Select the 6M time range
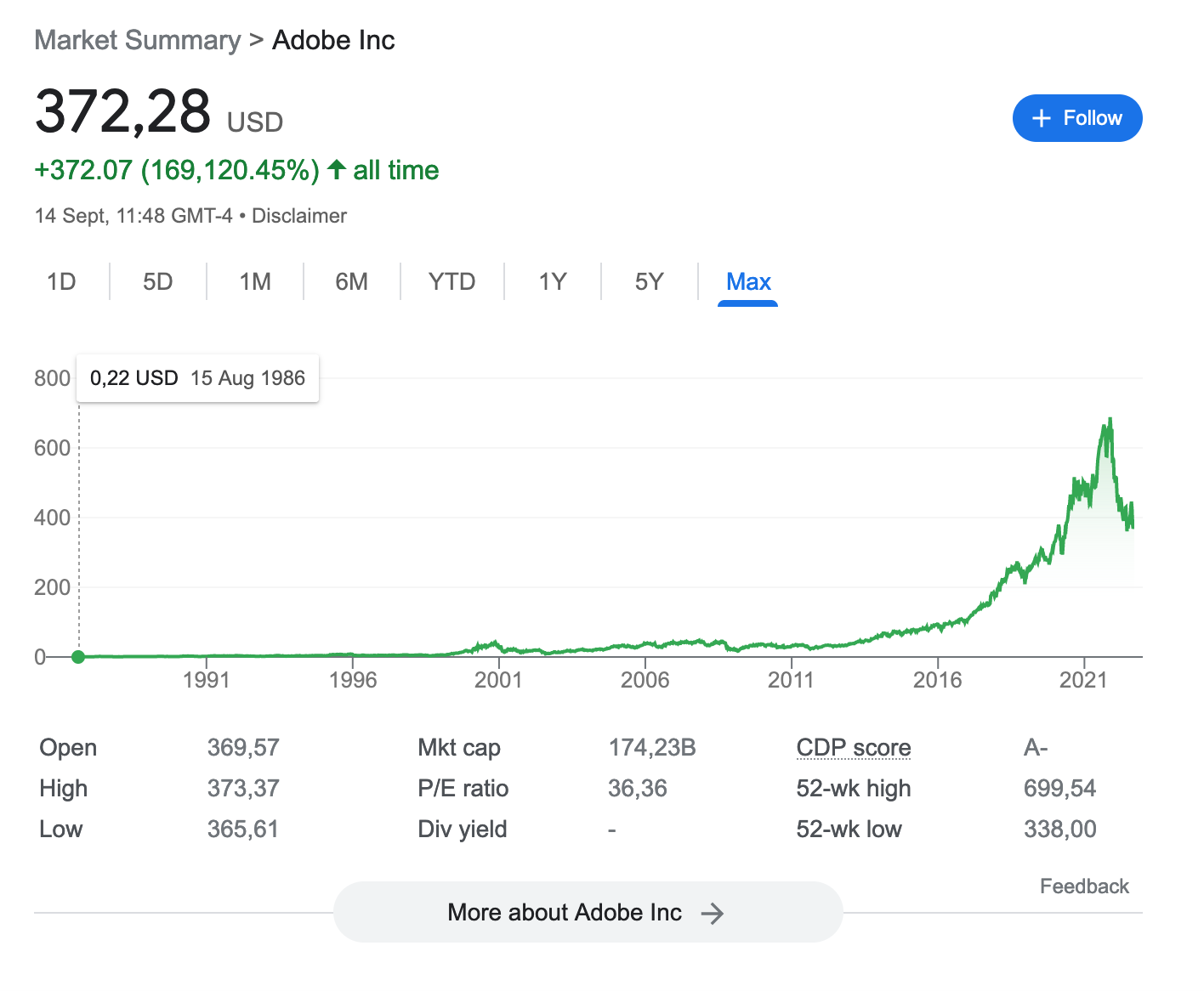Image resolution: width=1204 pixels, height=991 pixels. point(351,281)
